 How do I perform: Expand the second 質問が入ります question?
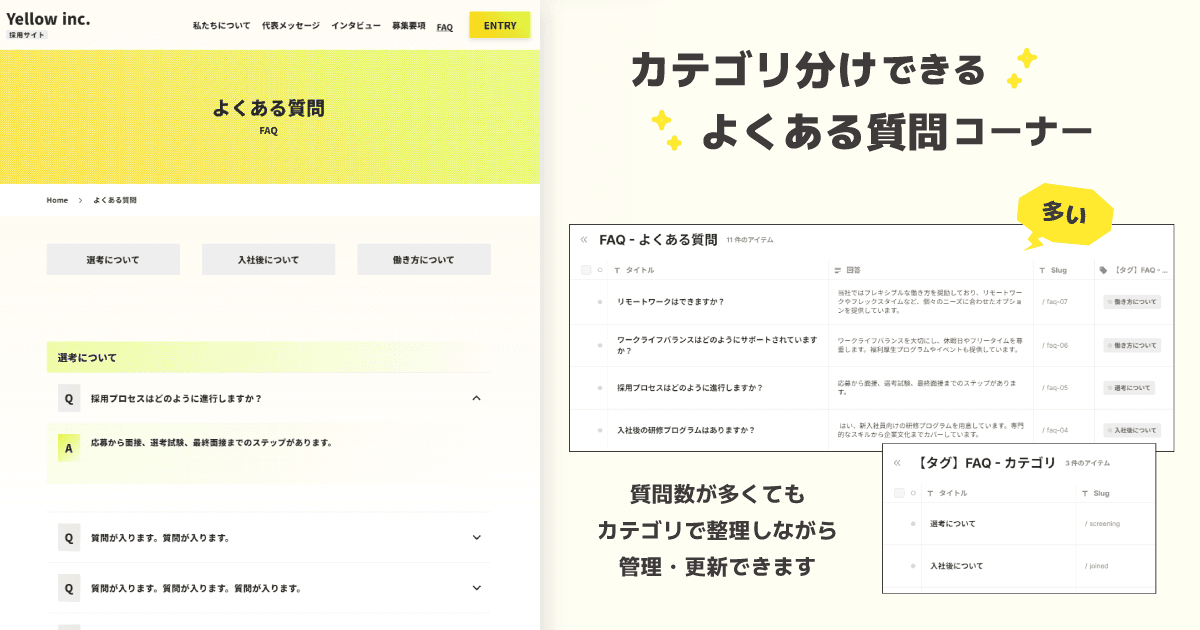point(477,588)
